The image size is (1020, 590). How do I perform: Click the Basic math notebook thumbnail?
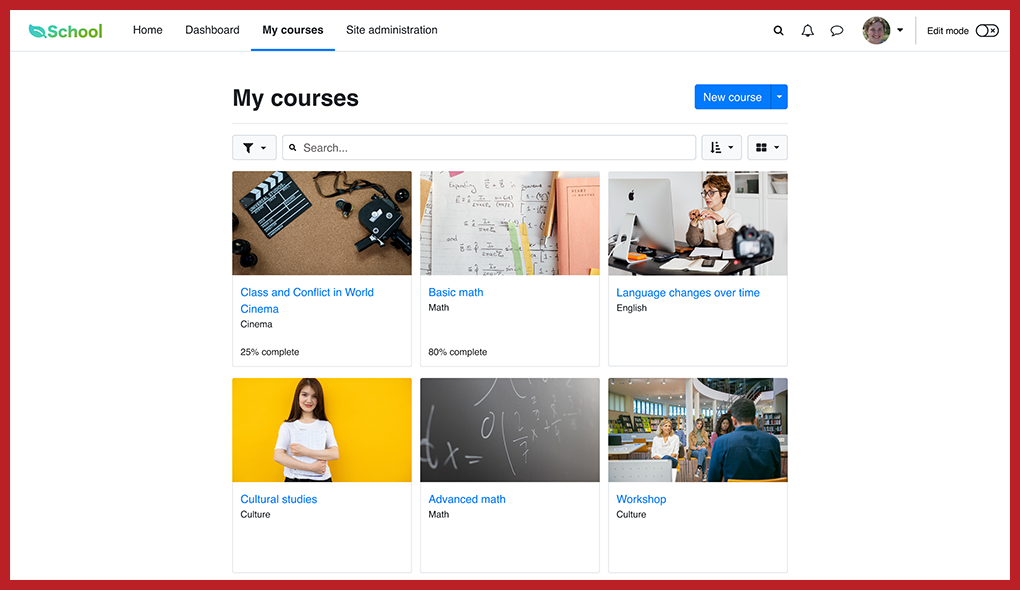[x=510, y=223]
